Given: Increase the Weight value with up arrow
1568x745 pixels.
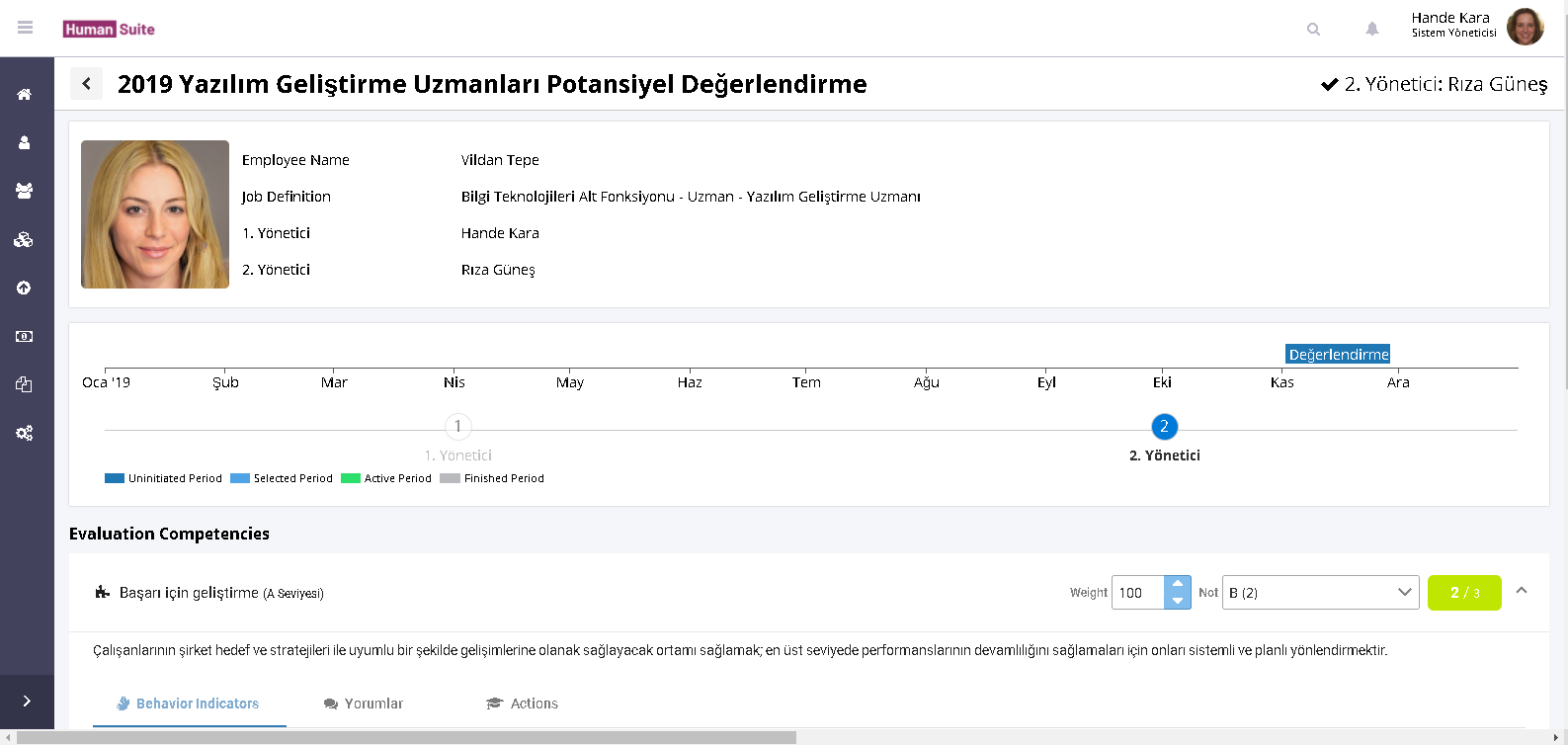Looking at the screenshot, I should click(x=1178, y=584).
